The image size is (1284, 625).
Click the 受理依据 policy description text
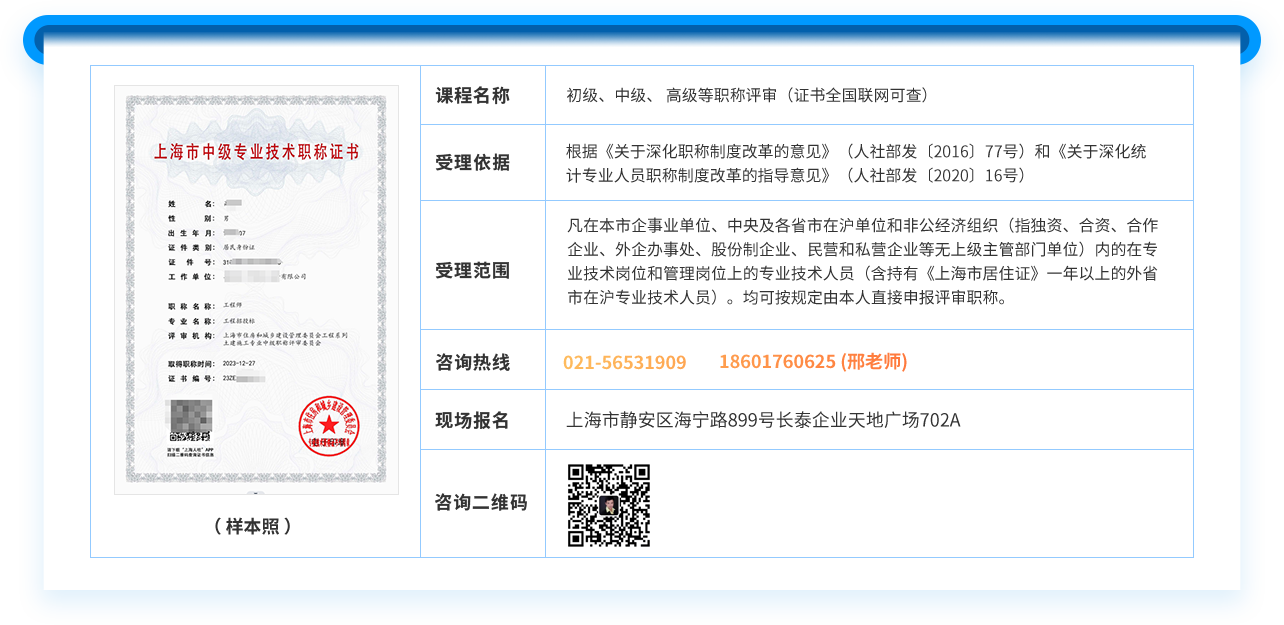pos(856,164)
